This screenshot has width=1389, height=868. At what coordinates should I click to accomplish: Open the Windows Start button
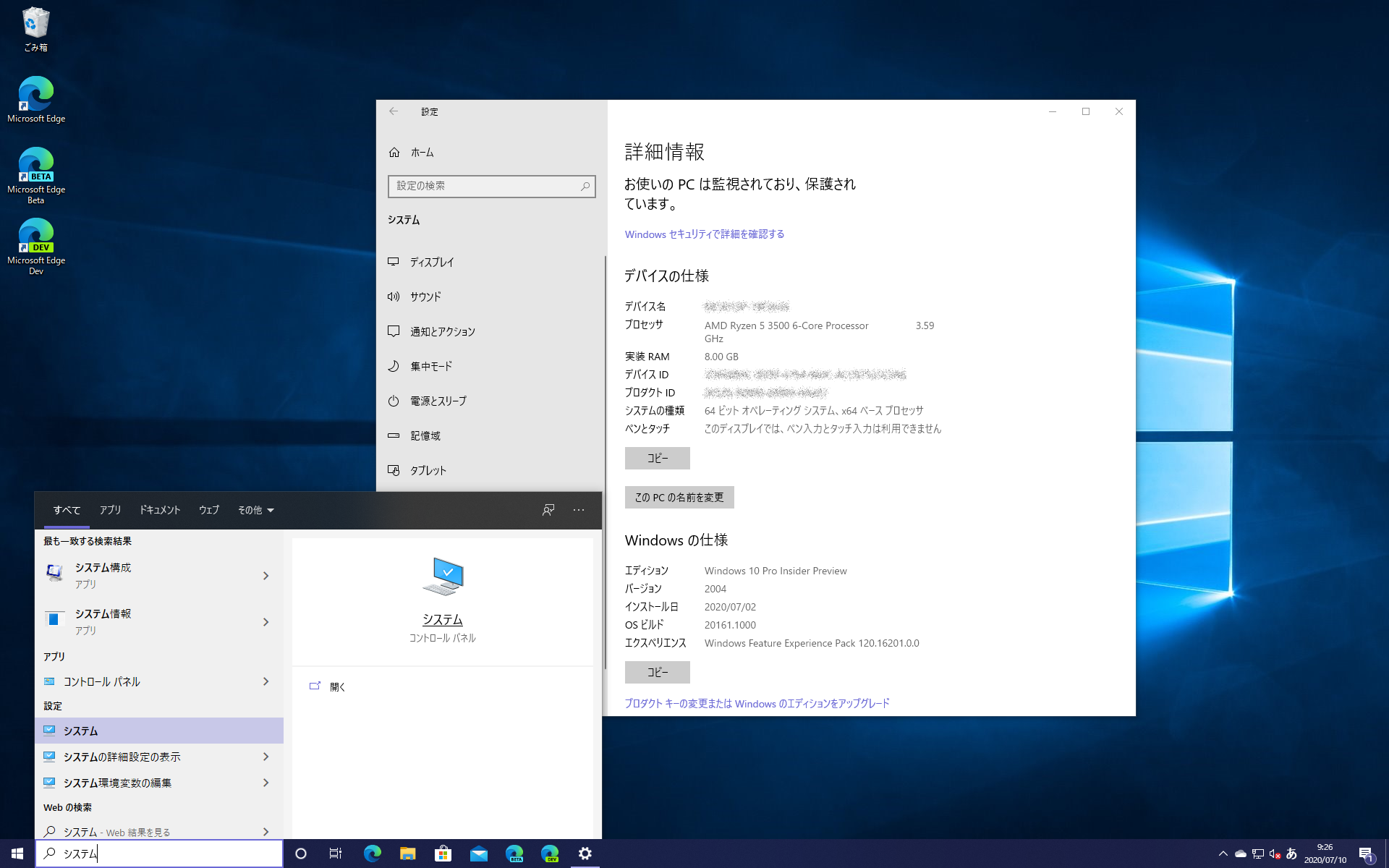(x=17, y=854)
